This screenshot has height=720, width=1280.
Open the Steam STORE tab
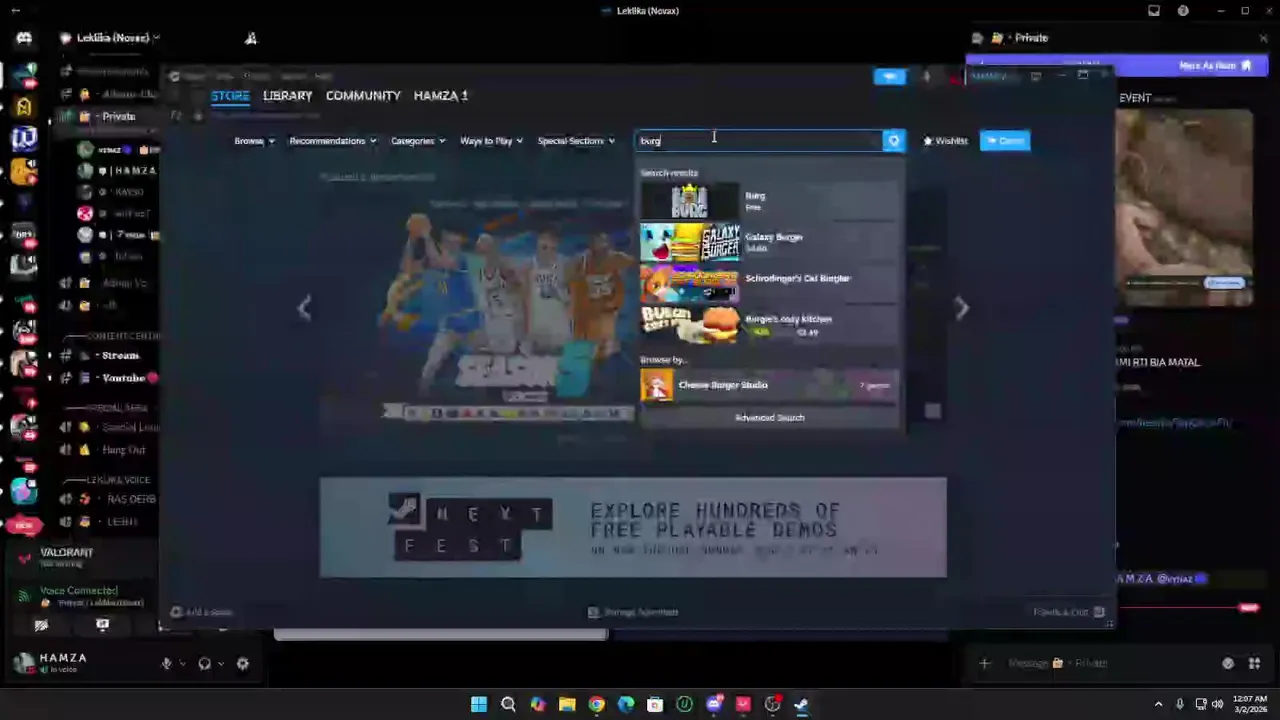point(230,96)
